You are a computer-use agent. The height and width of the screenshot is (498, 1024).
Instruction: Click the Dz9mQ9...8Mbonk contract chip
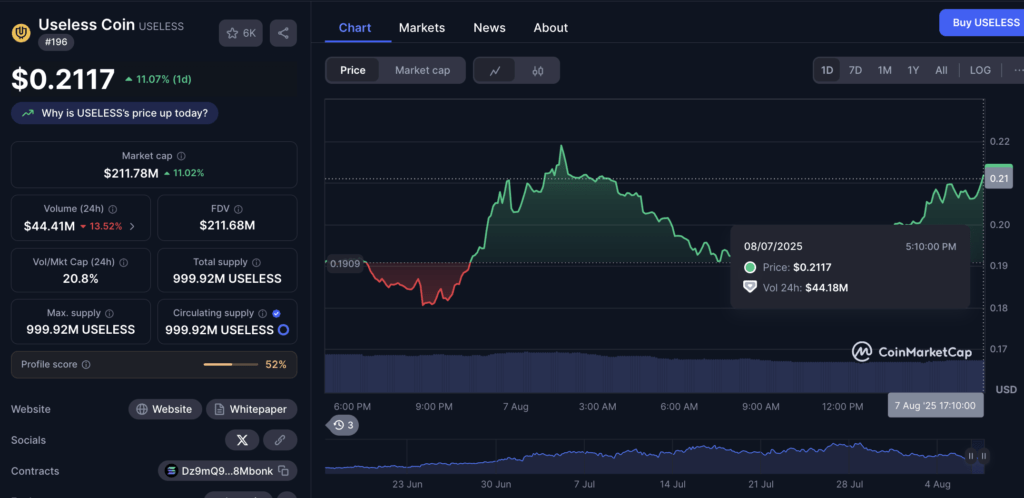coord(227,471)
